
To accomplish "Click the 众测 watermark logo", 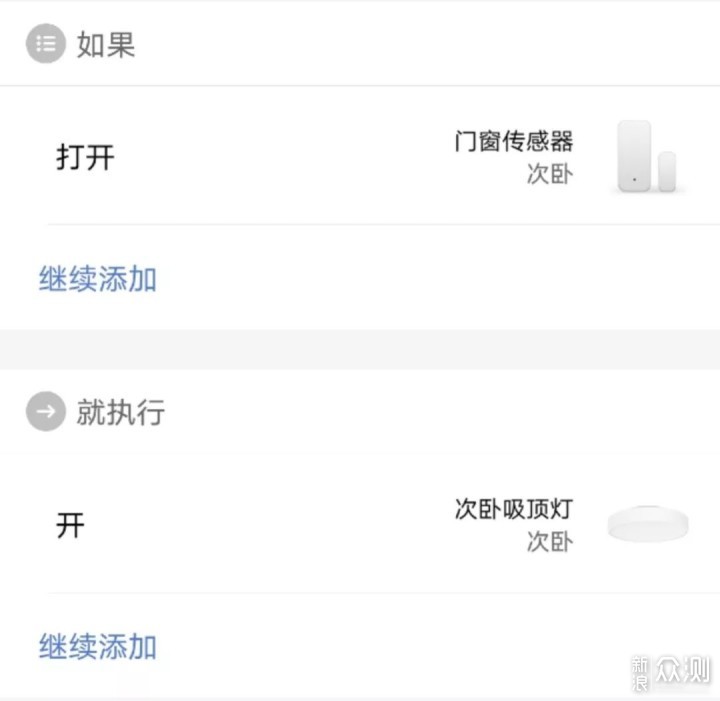I will click(682, 670).
